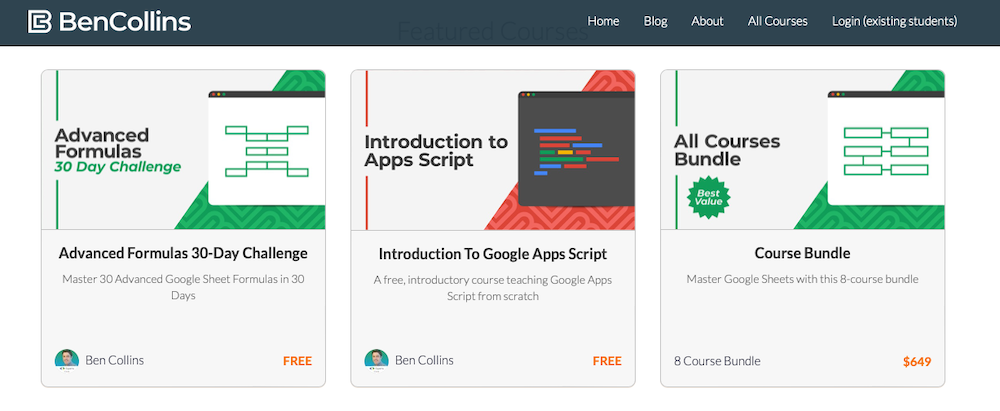Click the $649 price on Course Bundle
The width and height of the screenshot is (1000, 411).
coord(916,361)
